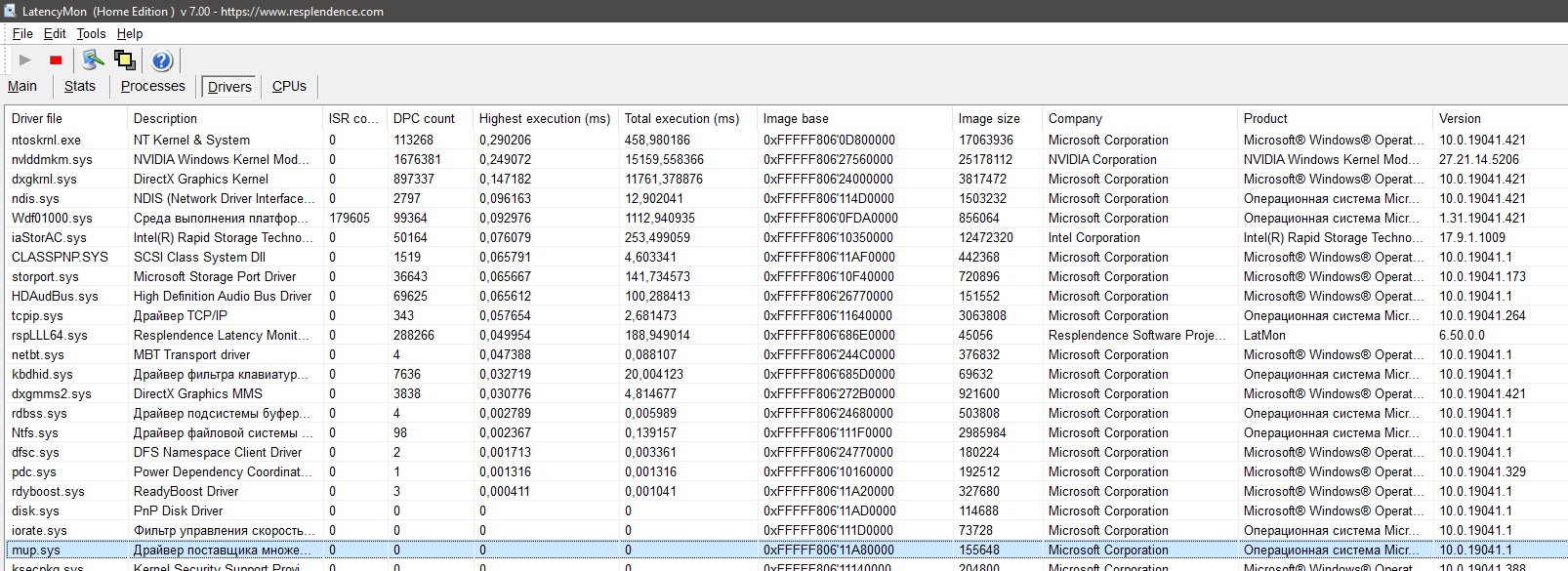This screenshot has height=571, width=1568.
Task: Click total execution value 15159,558366
Action: click(664, 159)
